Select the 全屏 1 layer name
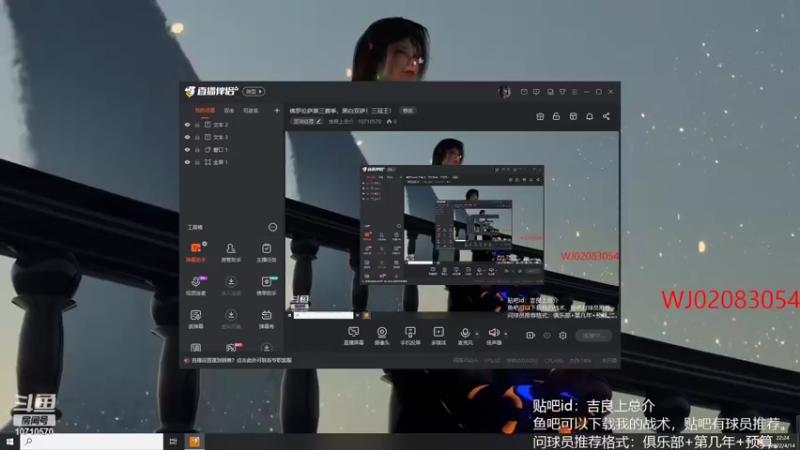This screenshot has width=800, height=450. click(x=220, y=162)
